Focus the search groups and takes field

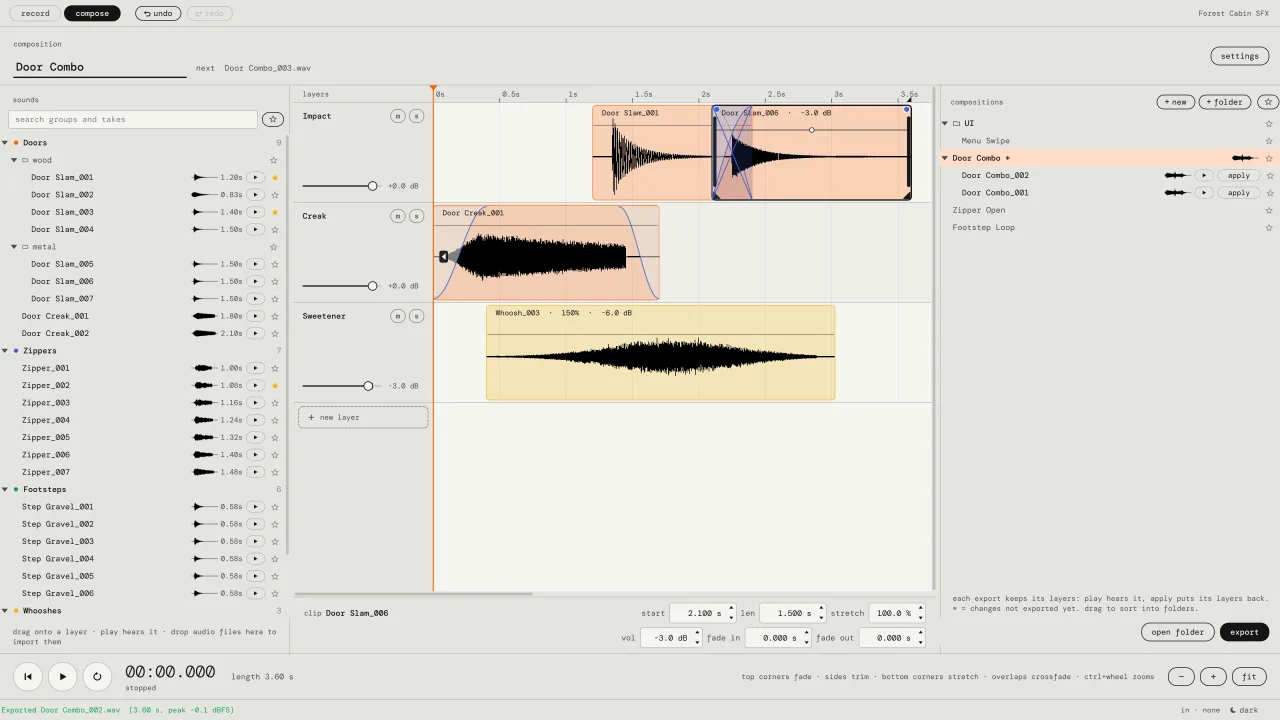click(133, 120)
